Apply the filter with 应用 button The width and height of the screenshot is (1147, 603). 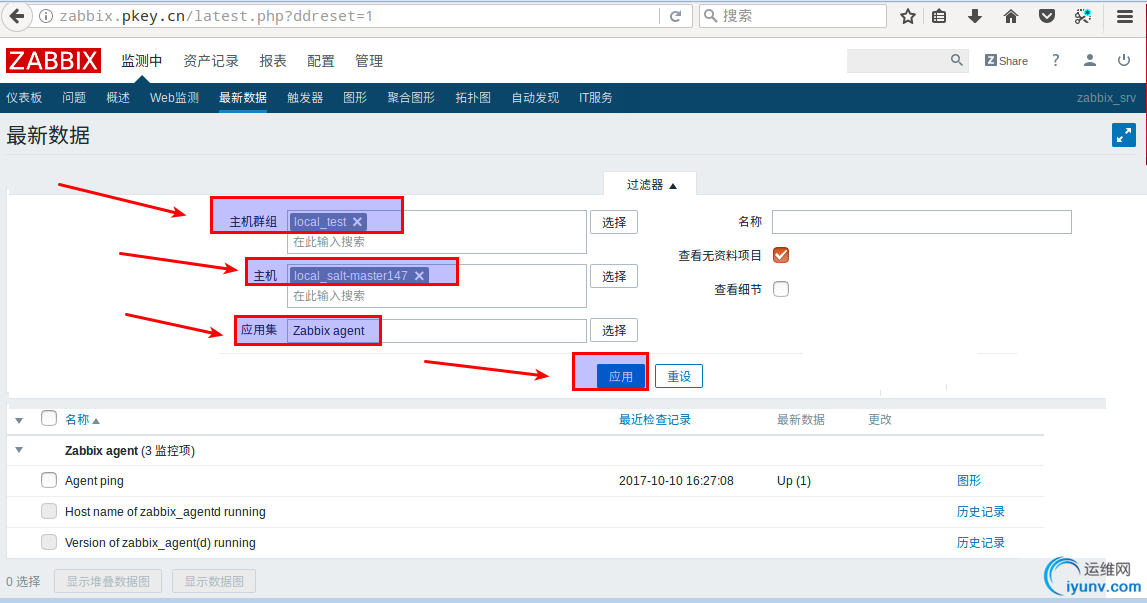pos(620,376)
